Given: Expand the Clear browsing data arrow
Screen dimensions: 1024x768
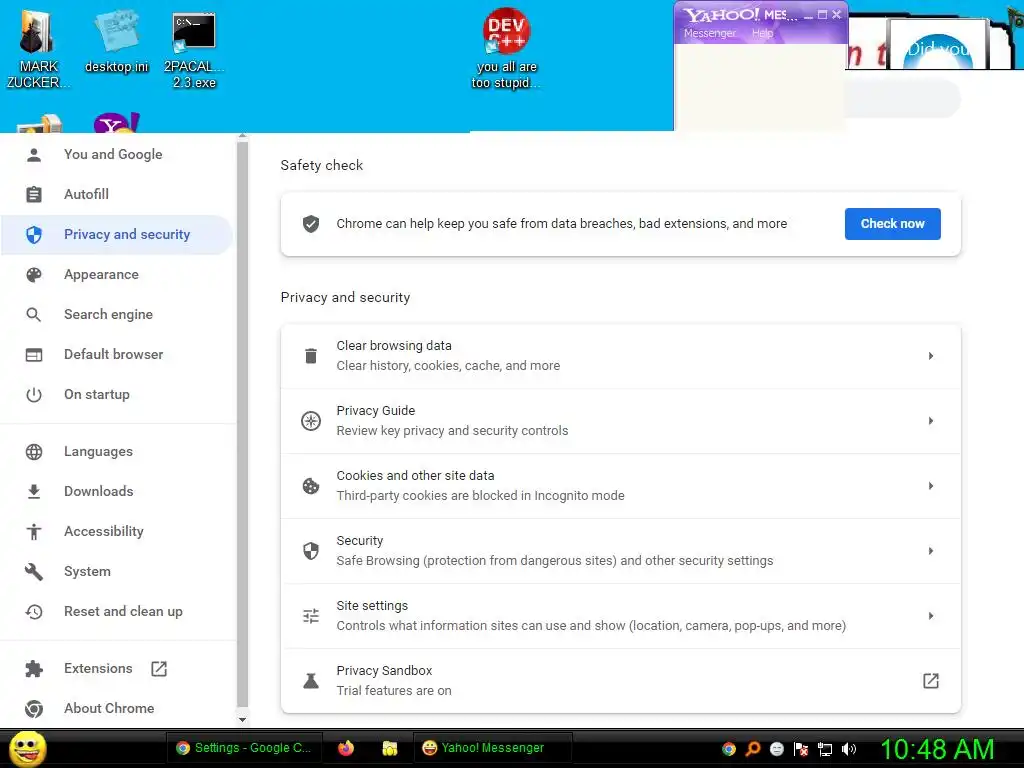Looking at the screenshot, I should pyautogui.click(x=931, y=356).
